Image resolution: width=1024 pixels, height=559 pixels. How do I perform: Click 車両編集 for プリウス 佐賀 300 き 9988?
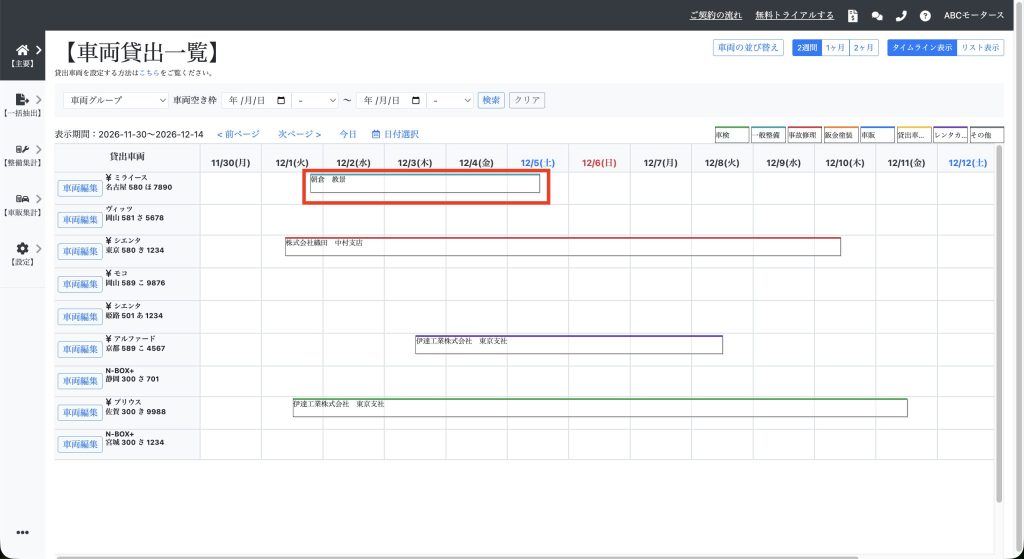pyautogui.click(x=80, y=413)
